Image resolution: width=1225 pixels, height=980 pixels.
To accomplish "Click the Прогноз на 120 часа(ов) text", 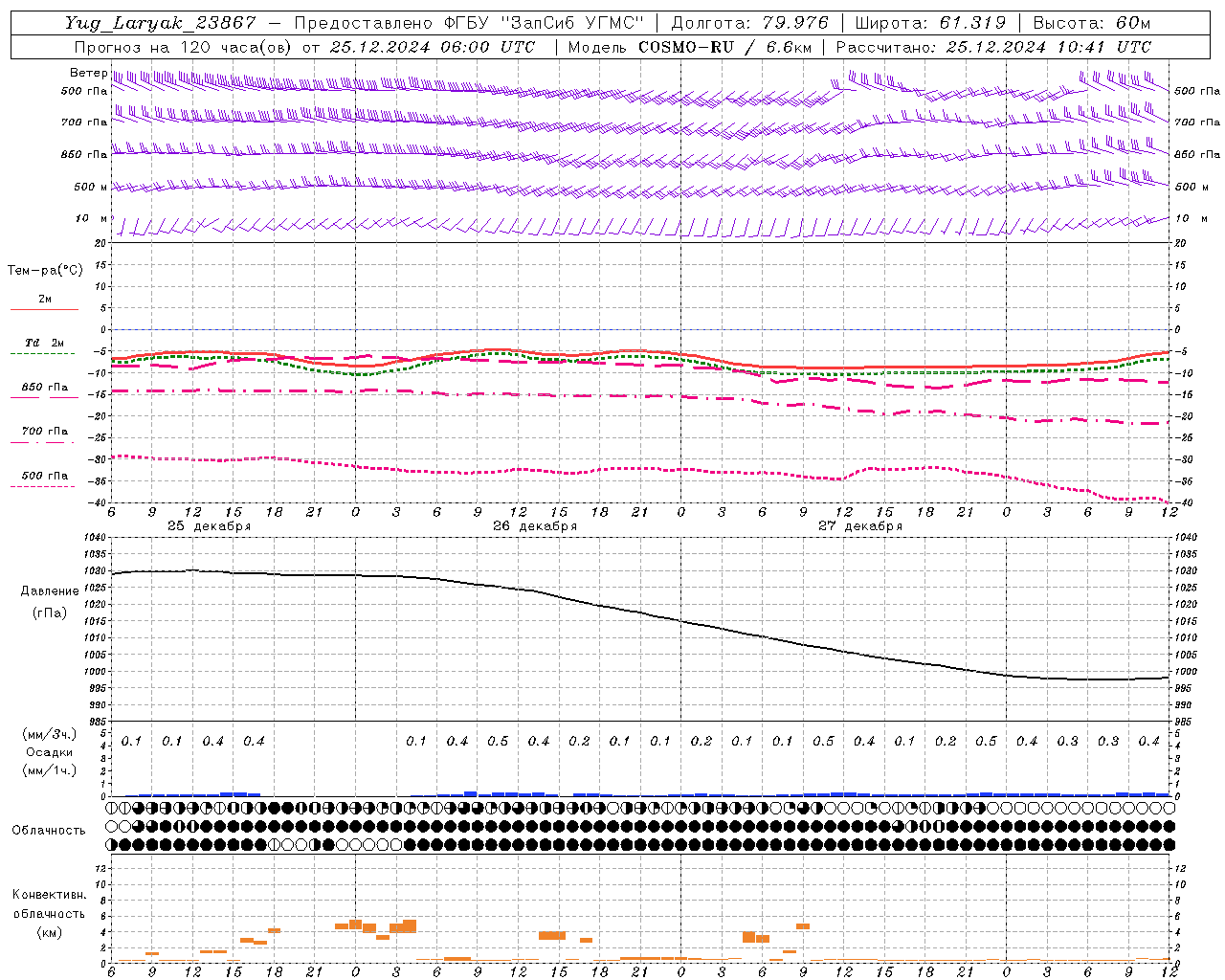I will tap(183, 47).
